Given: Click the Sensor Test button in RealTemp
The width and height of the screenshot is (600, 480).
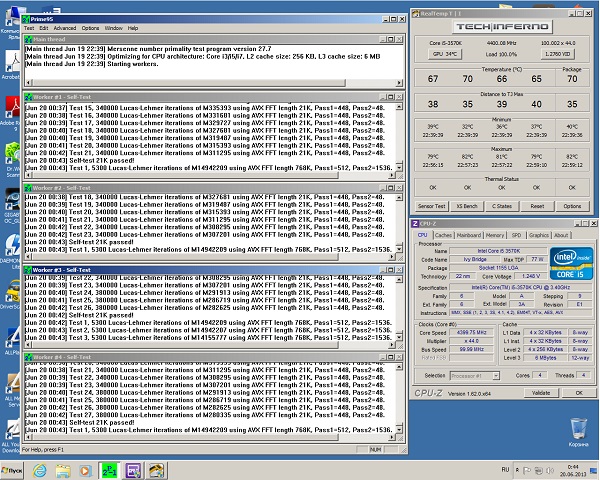Looking at the screenshot, I should (x=431, y=206).
